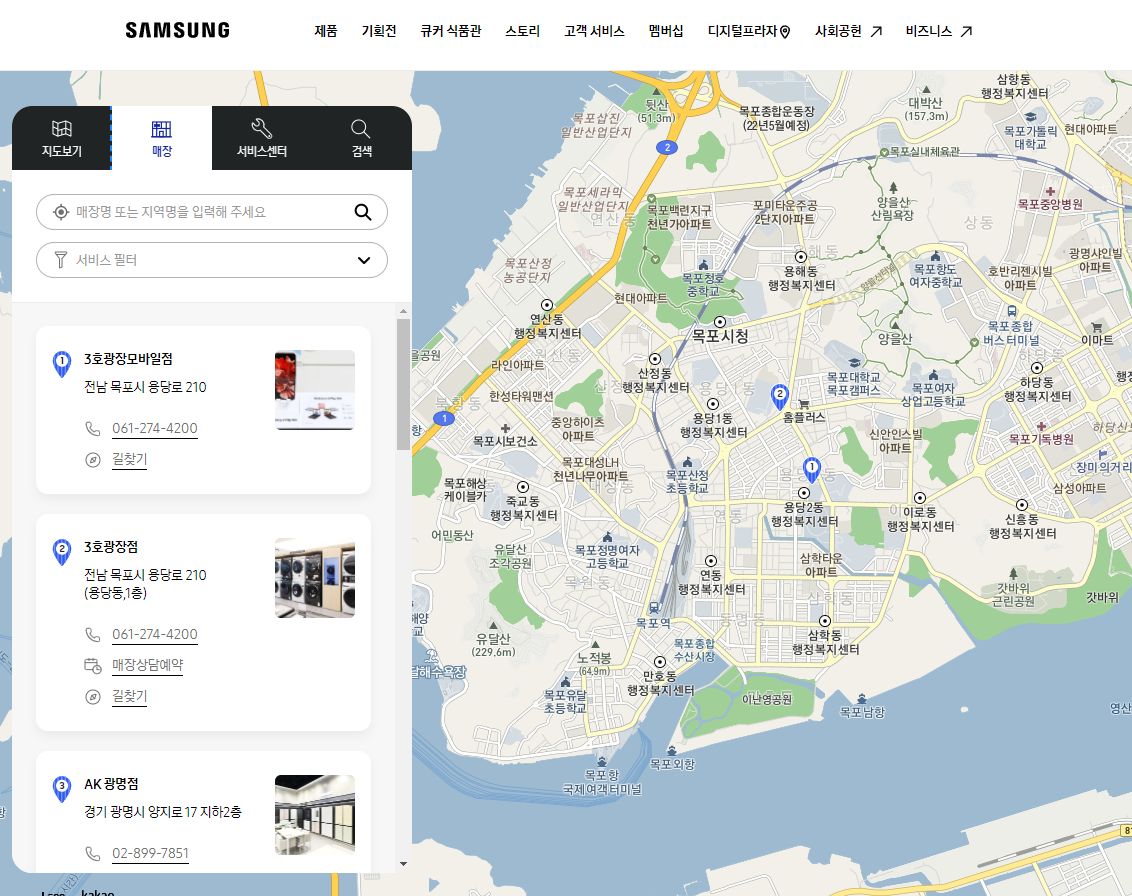The height and width of the screenshot is (896, 1132).
Task: Click the 목포대학교 목포캠퍼스 map label
Action: click(x=853, y=383)
